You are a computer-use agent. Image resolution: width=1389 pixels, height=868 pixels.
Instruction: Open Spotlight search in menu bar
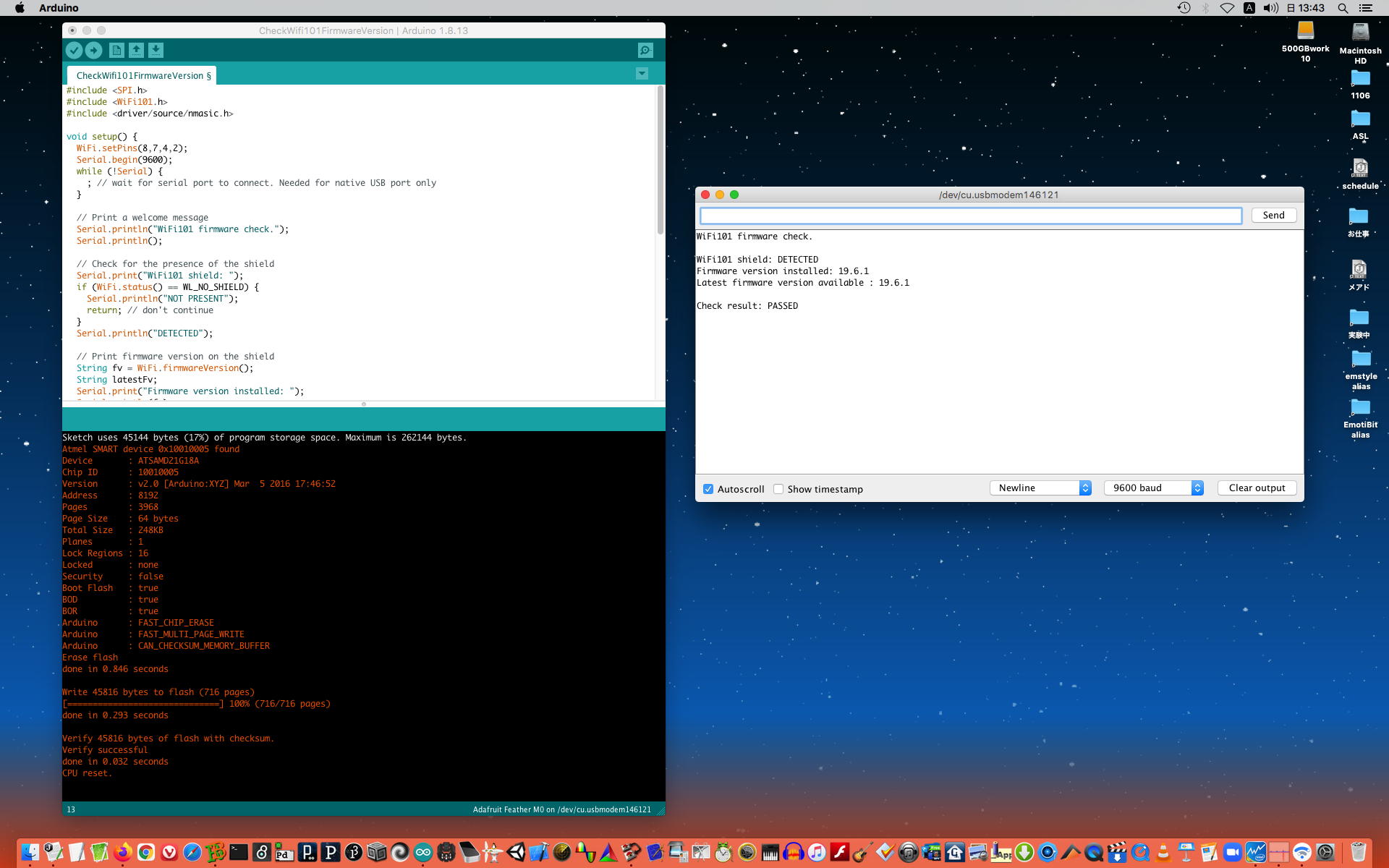coord(1343,8)
